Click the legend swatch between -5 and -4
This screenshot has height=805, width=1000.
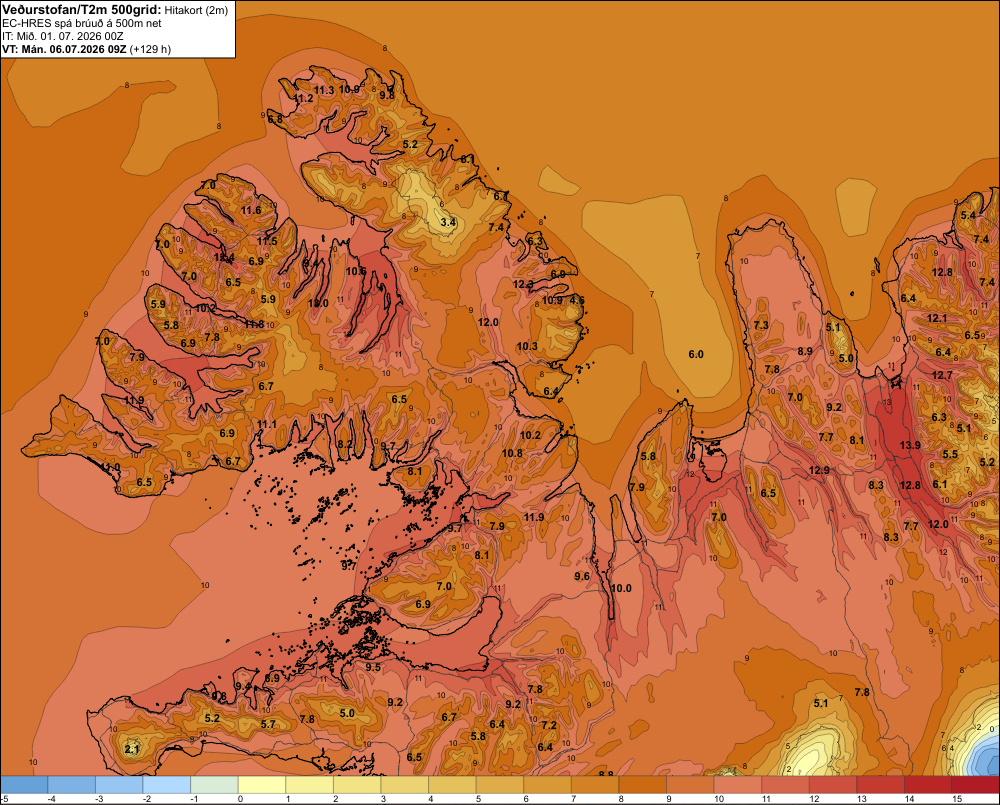pyautogui.click(x=24, y=784)
